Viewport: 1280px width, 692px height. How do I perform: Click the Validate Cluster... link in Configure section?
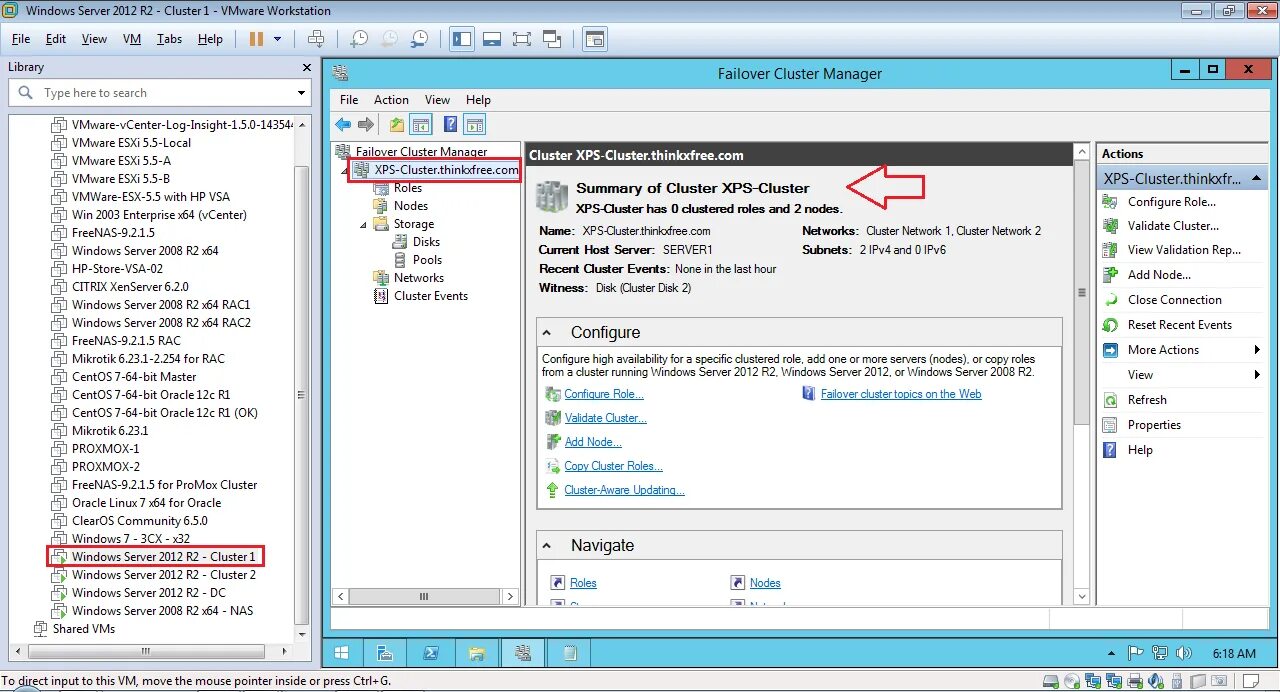(606, 418)
